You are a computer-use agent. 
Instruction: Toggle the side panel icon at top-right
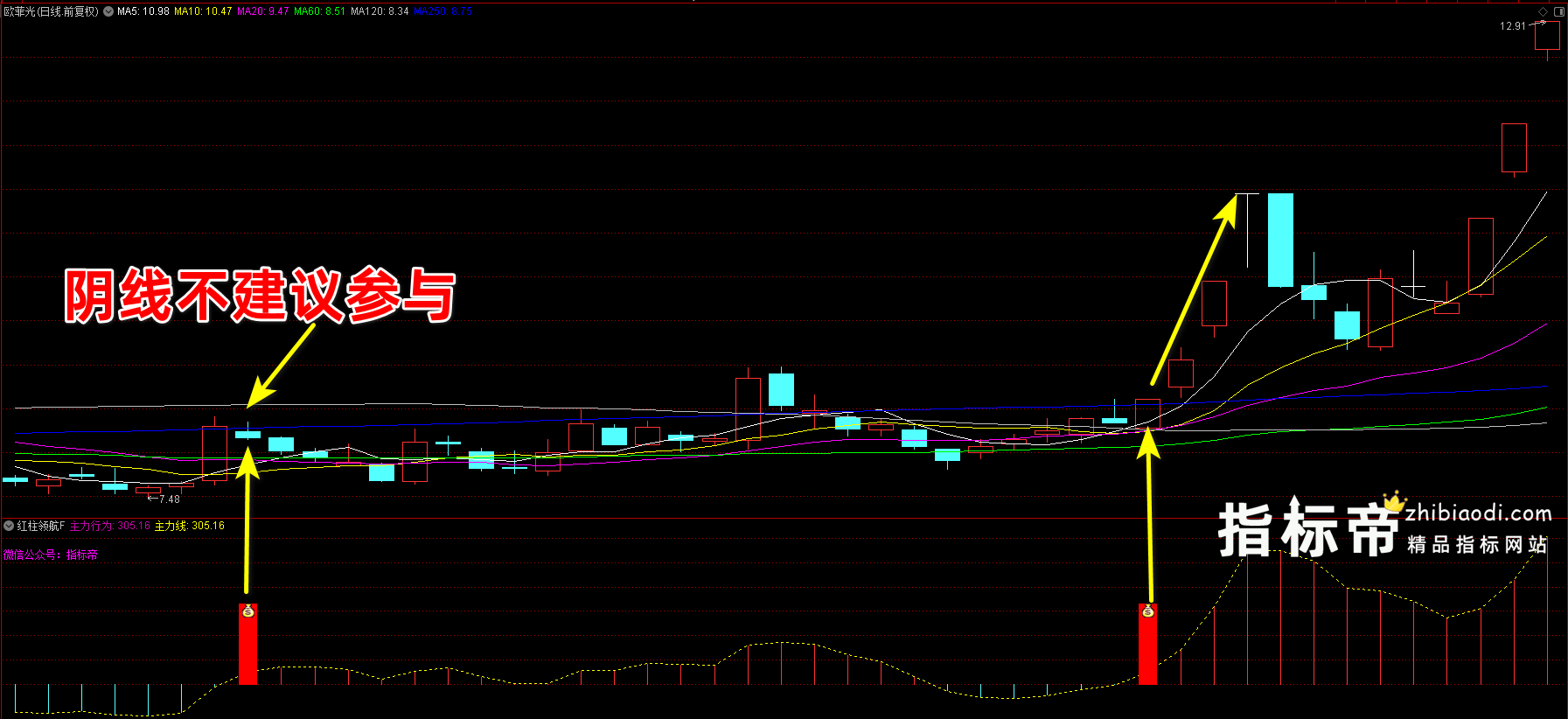pos(1558,11)
